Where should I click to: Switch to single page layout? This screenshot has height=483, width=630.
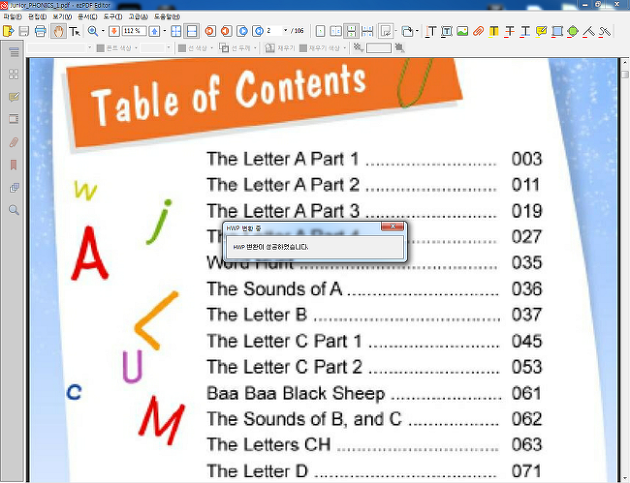(x=320, y=31)
